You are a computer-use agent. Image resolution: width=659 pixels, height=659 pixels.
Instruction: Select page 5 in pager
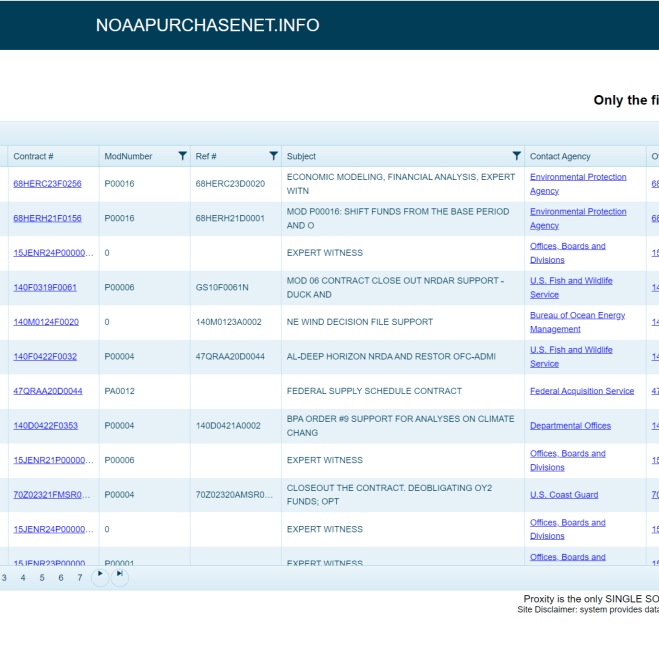click(42, 578)
